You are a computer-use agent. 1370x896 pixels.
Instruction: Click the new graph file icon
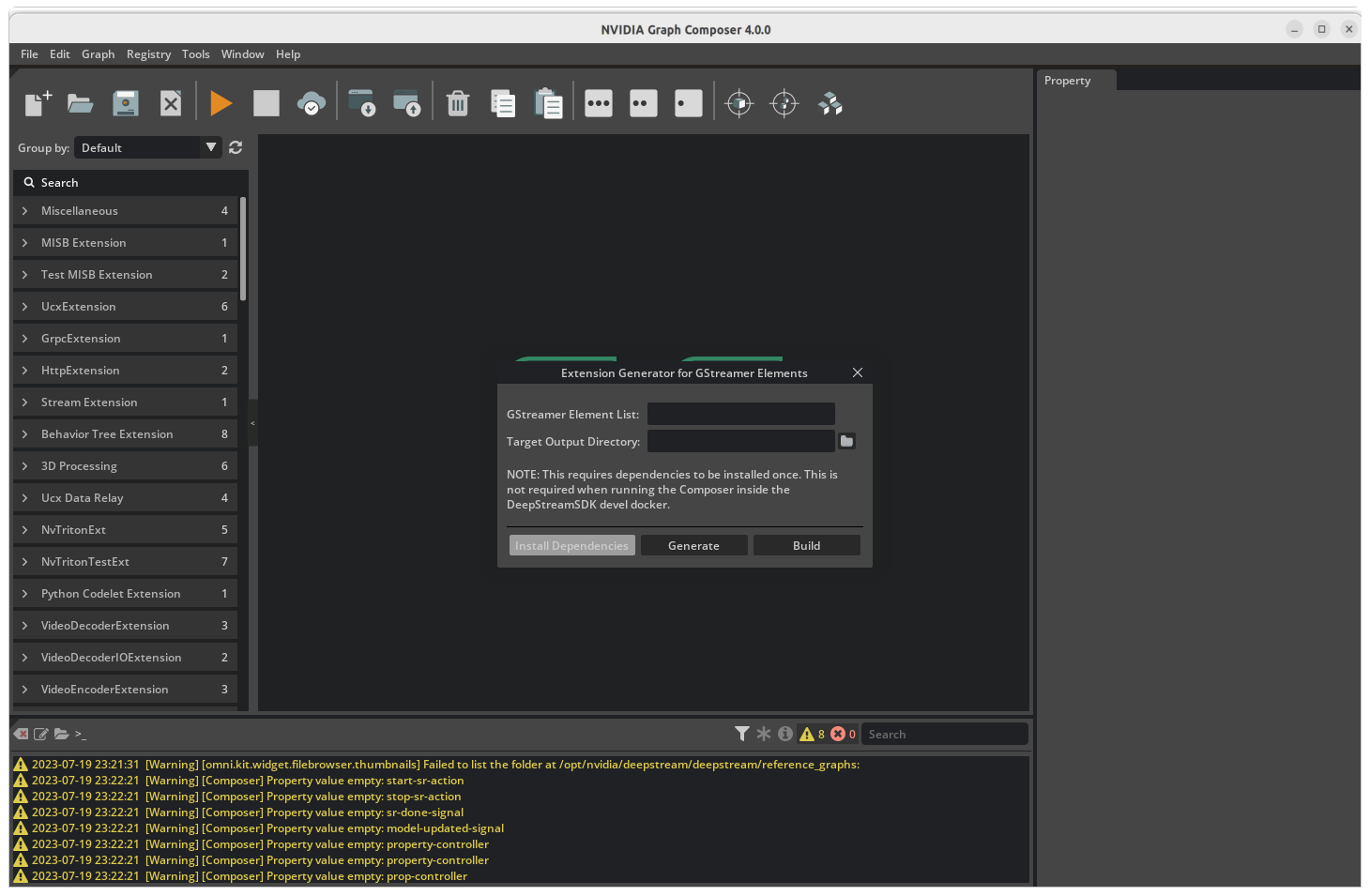click(x=38, y=103)
